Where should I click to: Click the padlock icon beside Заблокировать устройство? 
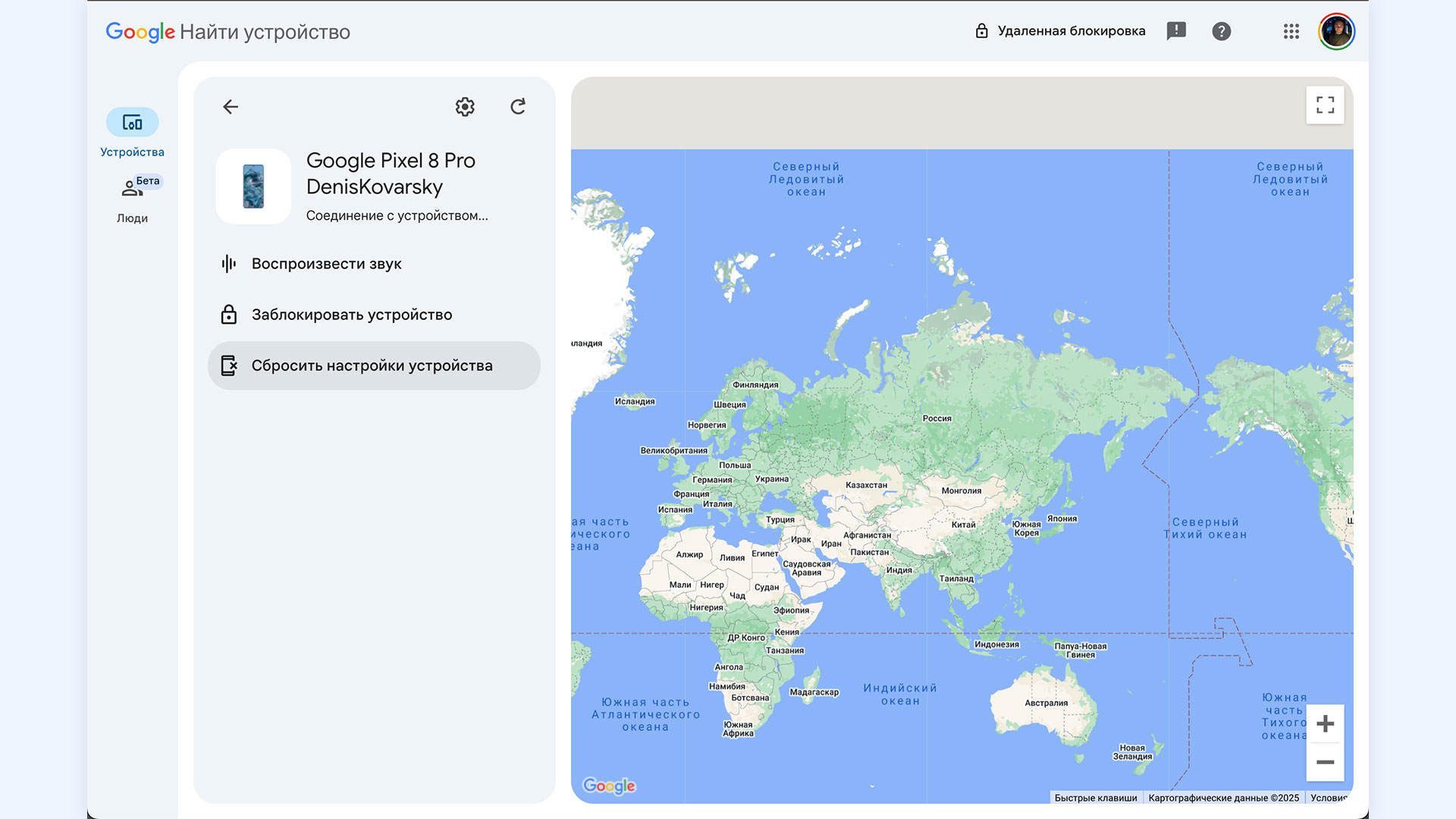(x=228, y=315)
